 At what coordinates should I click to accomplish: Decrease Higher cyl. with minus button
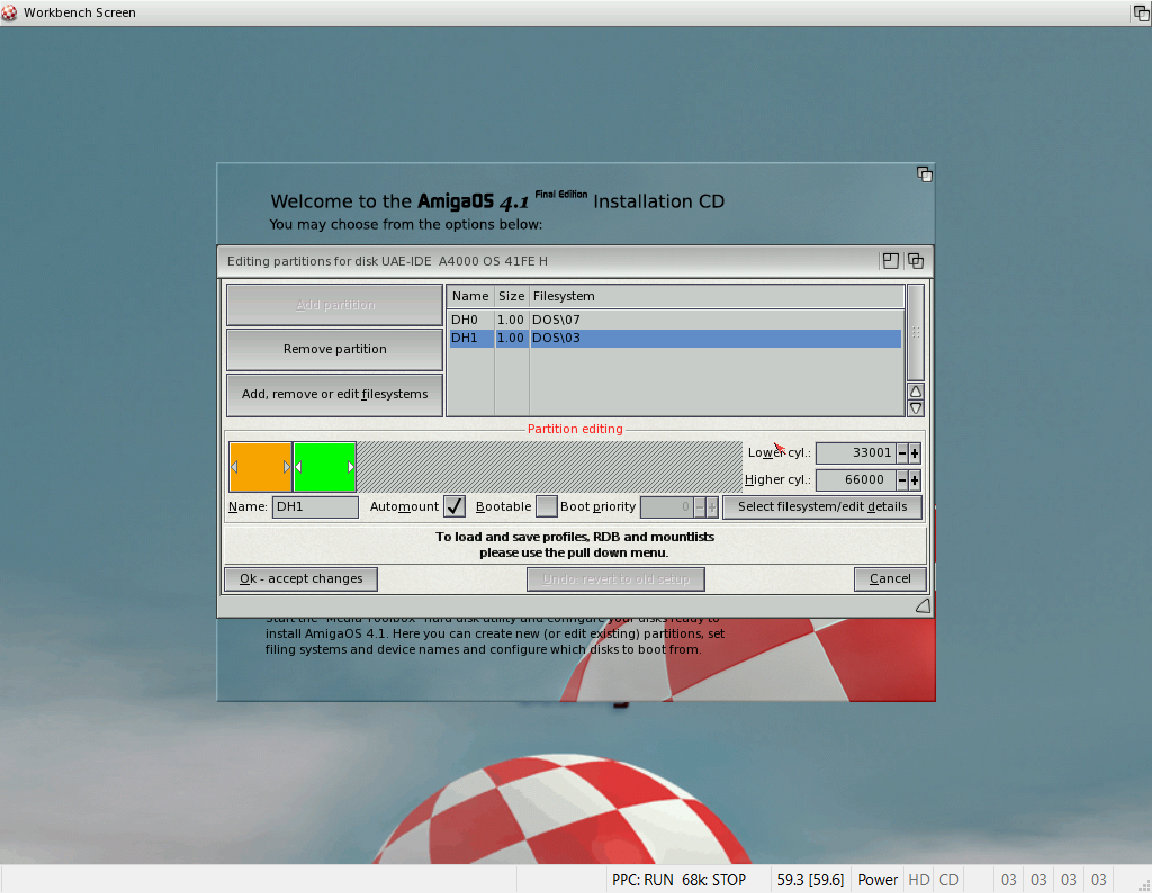click(x=902, y=480)
